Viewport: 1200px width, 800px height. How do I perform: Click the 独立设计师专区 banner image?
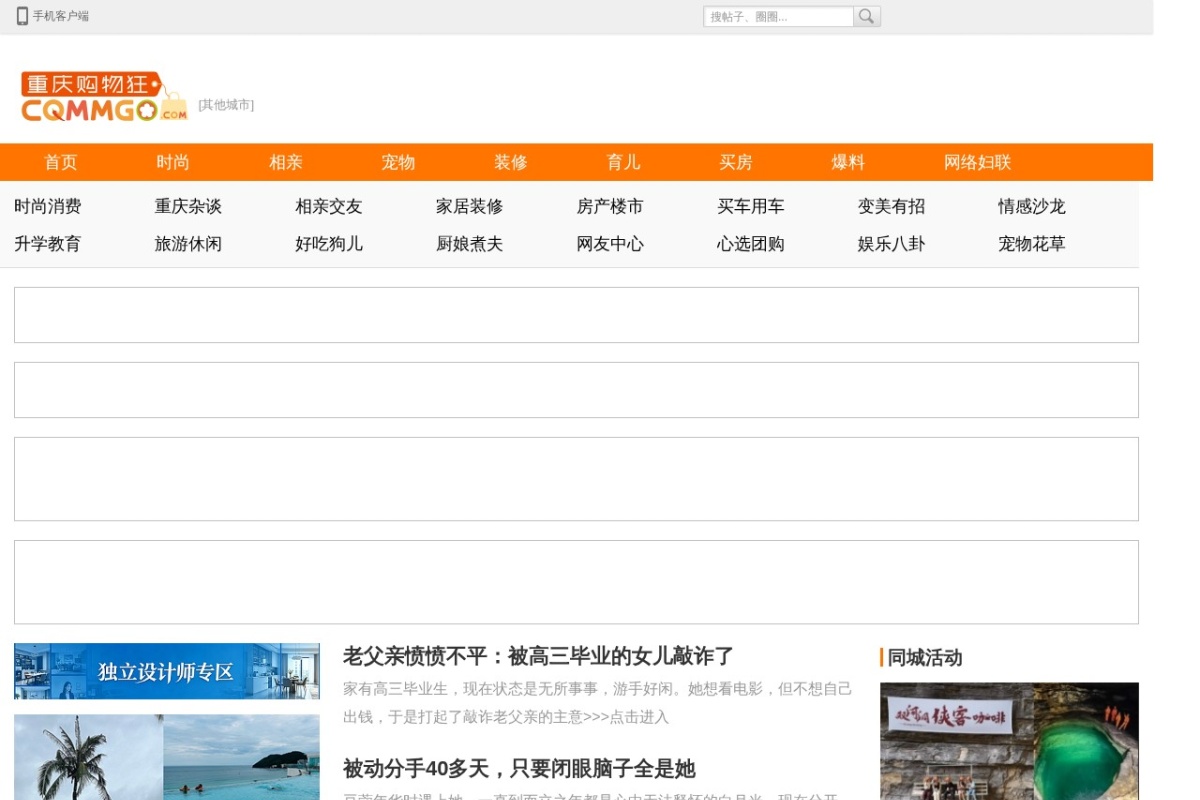167,671
